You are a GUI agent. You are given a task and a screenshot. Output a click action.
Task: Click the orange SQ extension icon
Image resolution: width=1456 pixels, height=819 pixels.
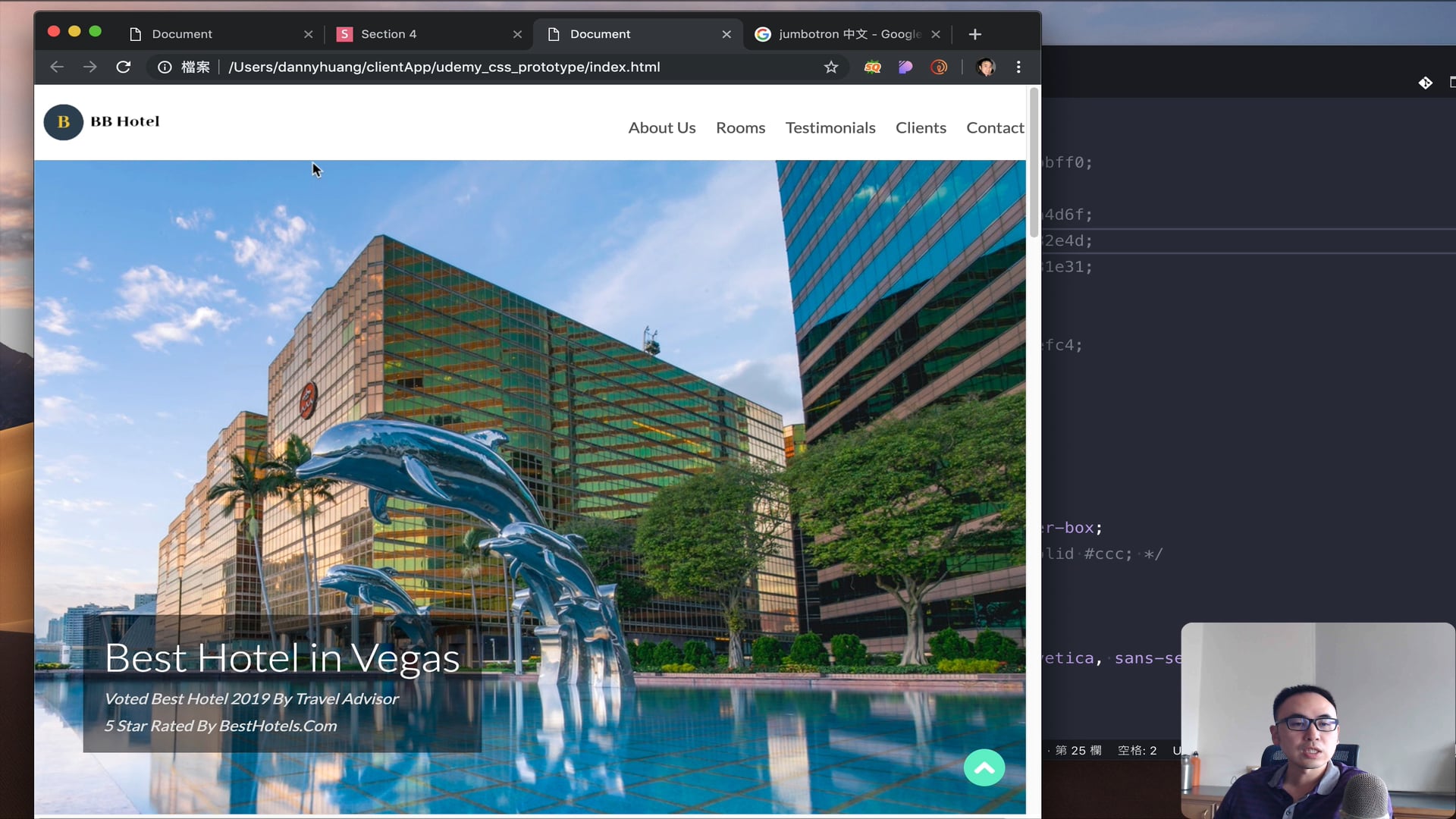pos(873,67)
